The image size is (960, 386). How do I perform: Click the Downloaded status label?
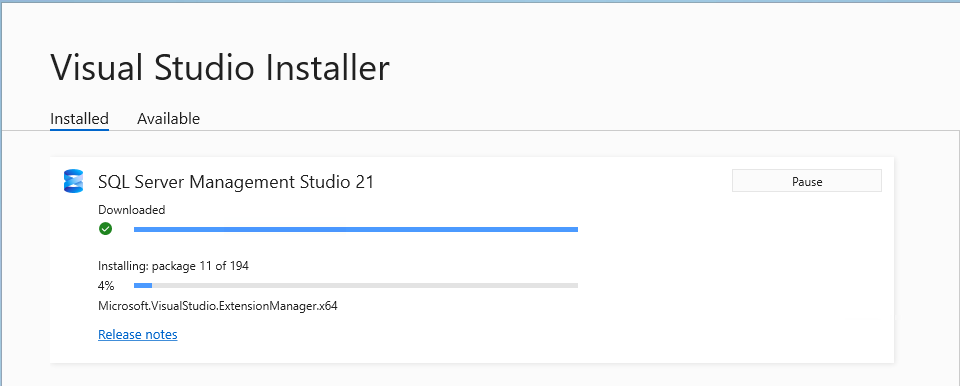click(x=132, y=210)
